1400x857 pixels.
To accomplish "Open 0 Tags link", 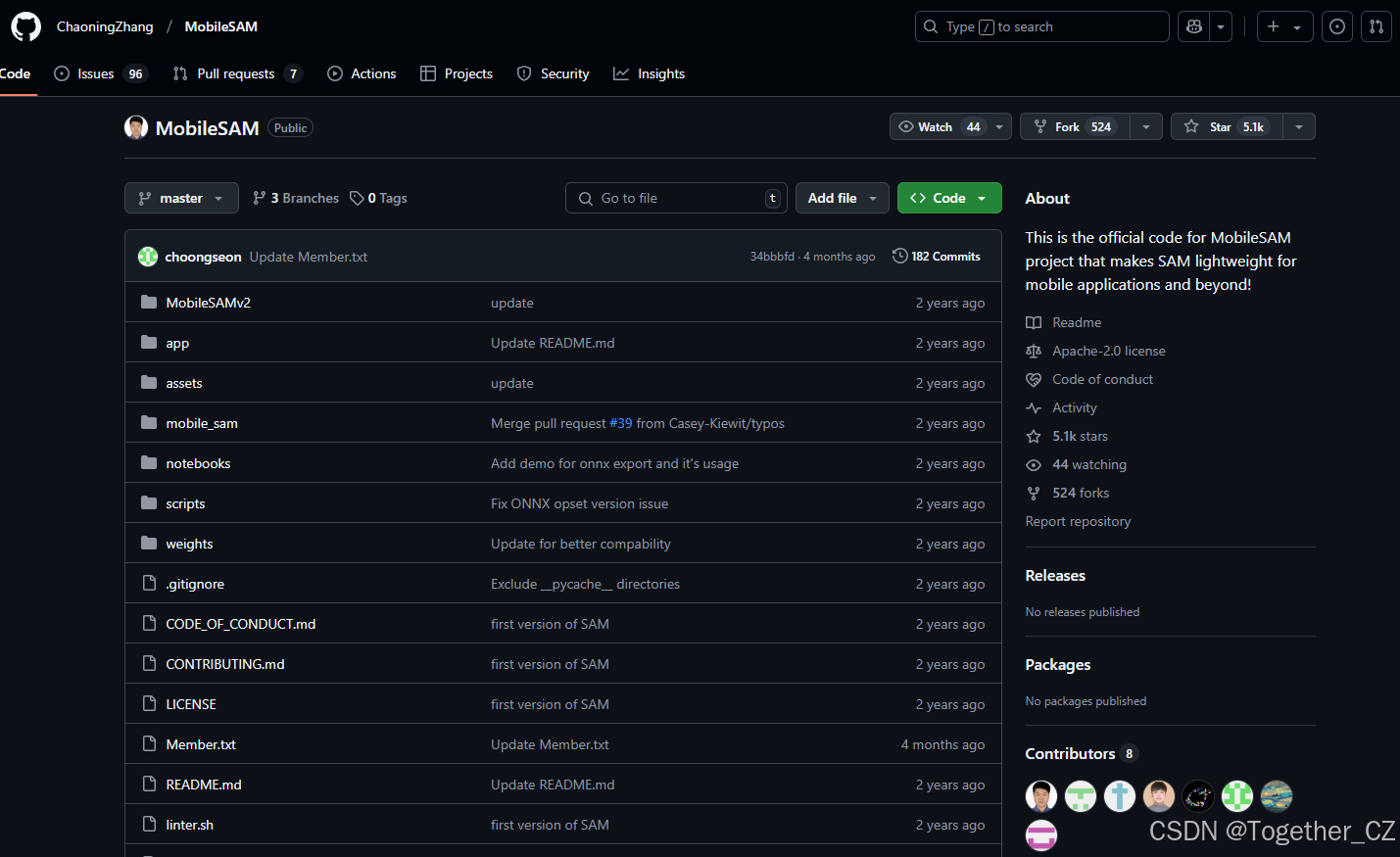I will (379, 198).
